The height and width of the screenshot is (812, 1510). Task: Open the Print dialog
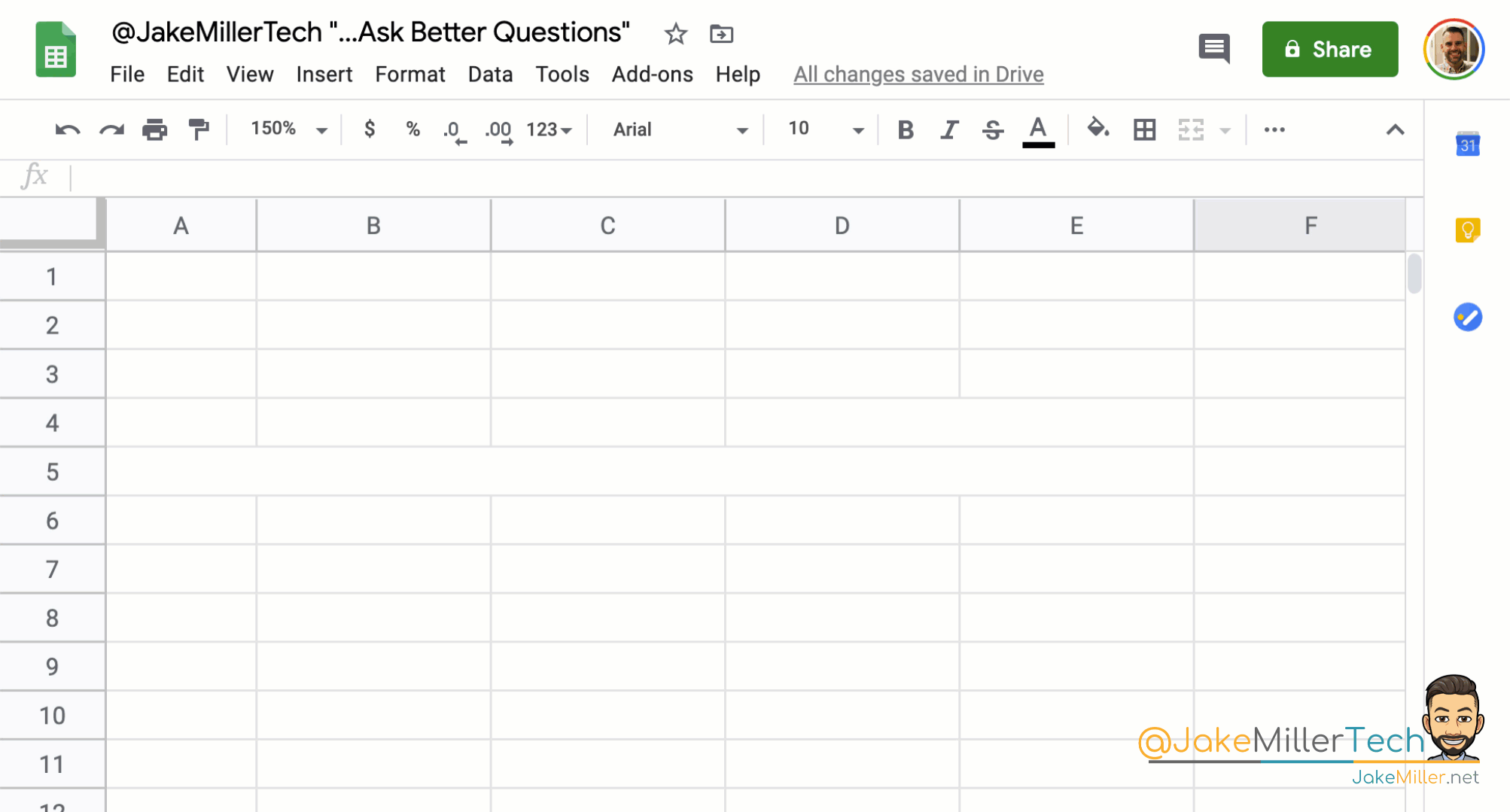tap(154, 129)
